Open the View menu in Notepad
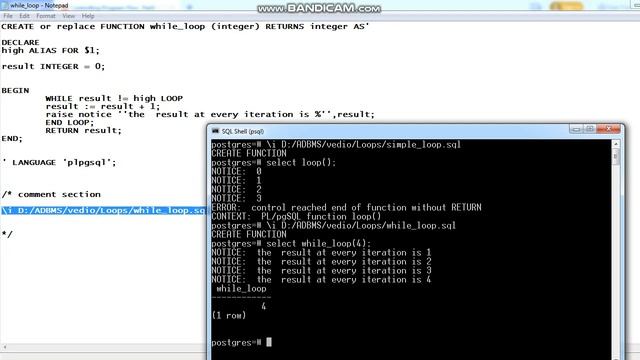This screenshot has width=640, height=360. click(x=69, y=16)
